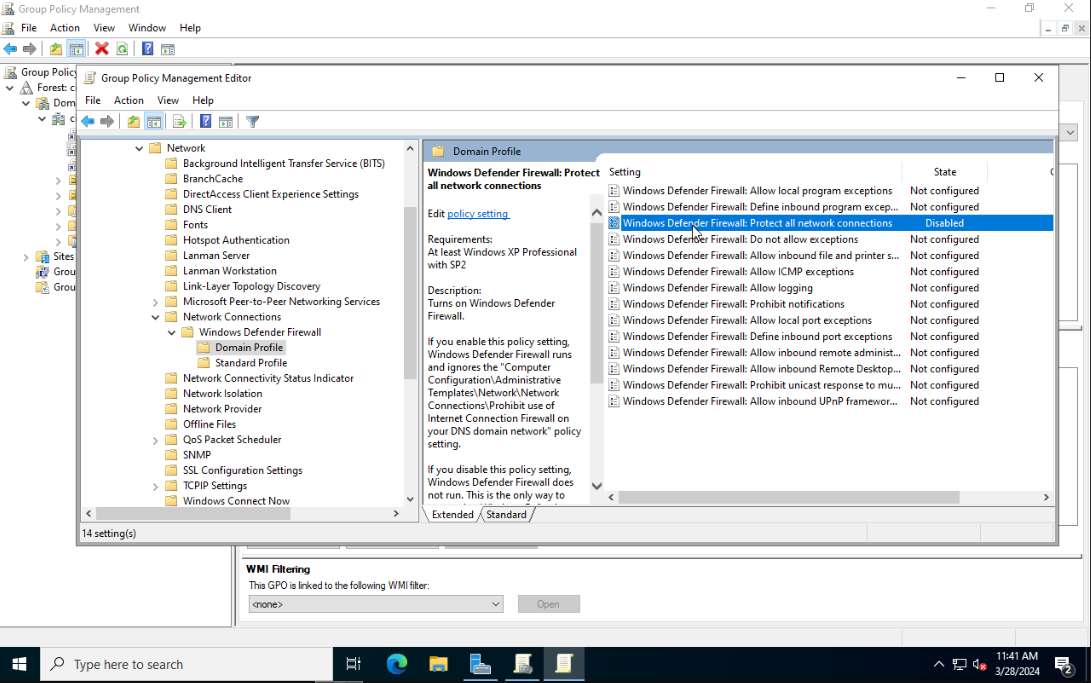This screenshot has width=1091, height=683.
Task: Collapse the Network Connections tree node
Action: pos(155,317)
